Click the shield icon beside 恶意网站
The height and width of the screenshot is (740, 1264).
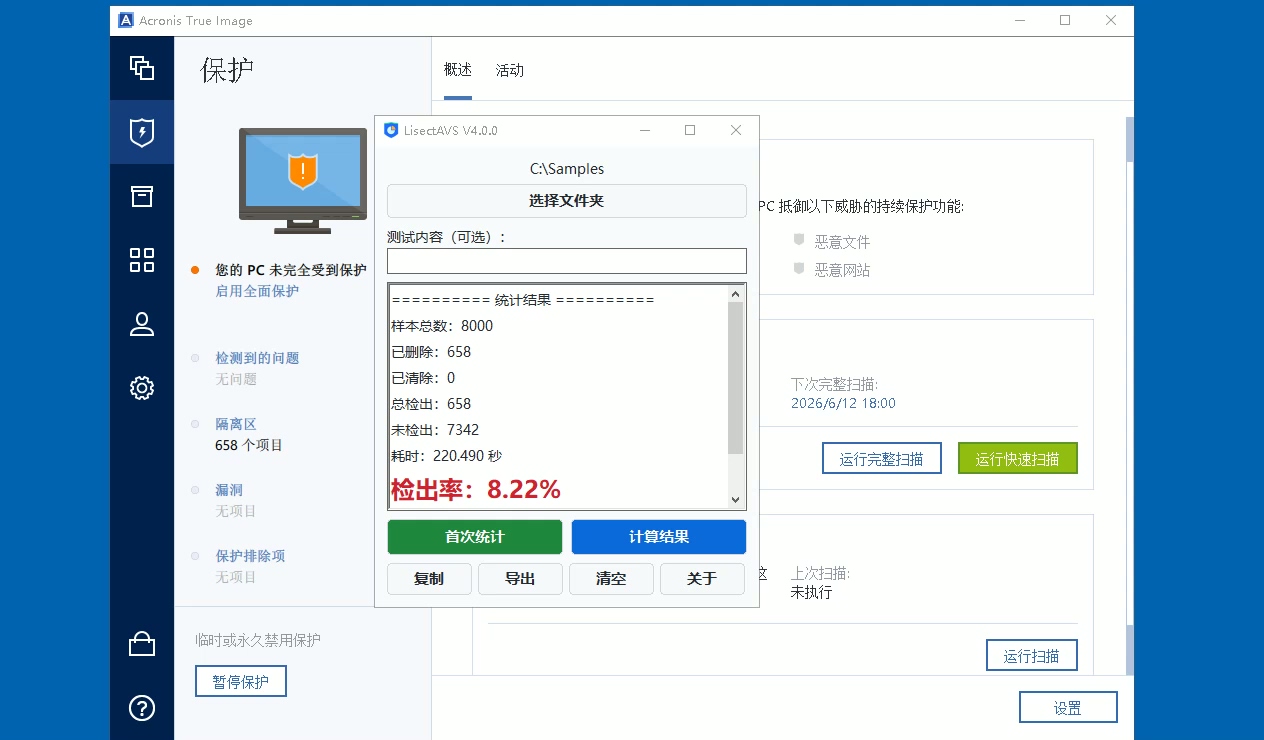799,269
